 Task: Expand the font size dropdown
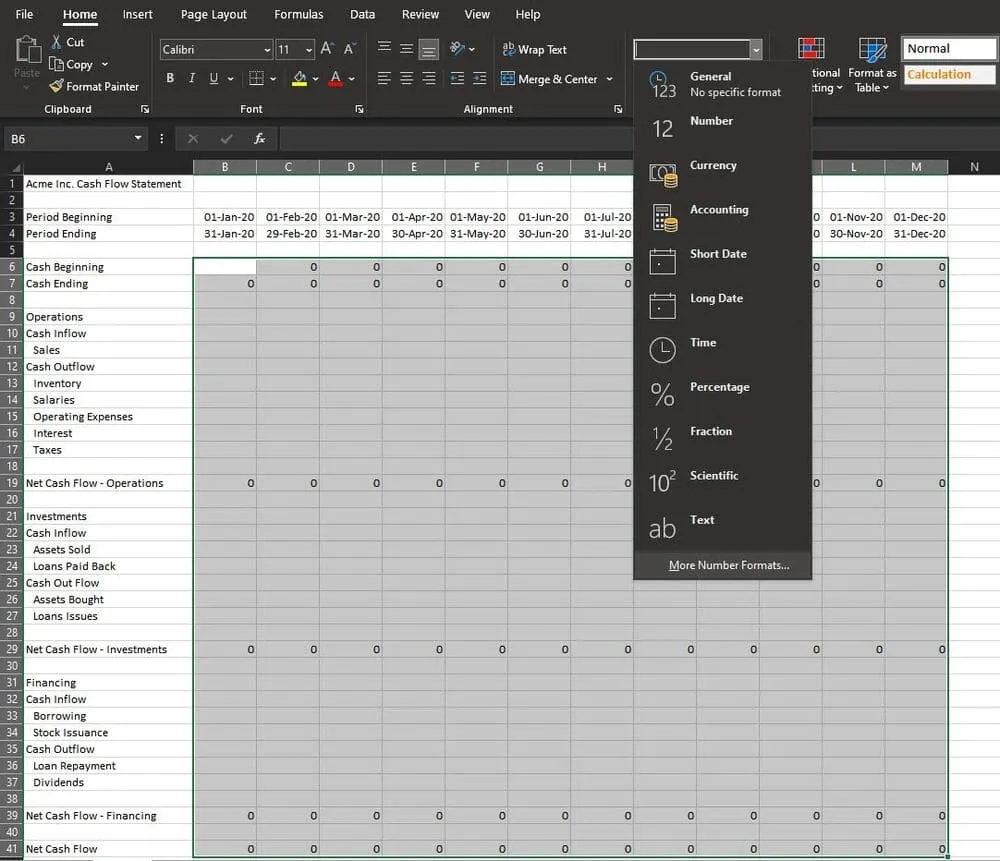tap(308, 50)
